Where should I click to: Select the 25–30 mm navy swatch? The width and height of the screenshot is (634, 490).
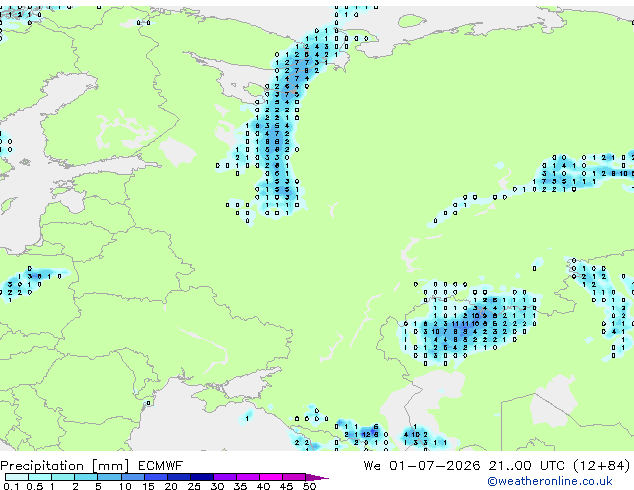[x=201, y=477]
